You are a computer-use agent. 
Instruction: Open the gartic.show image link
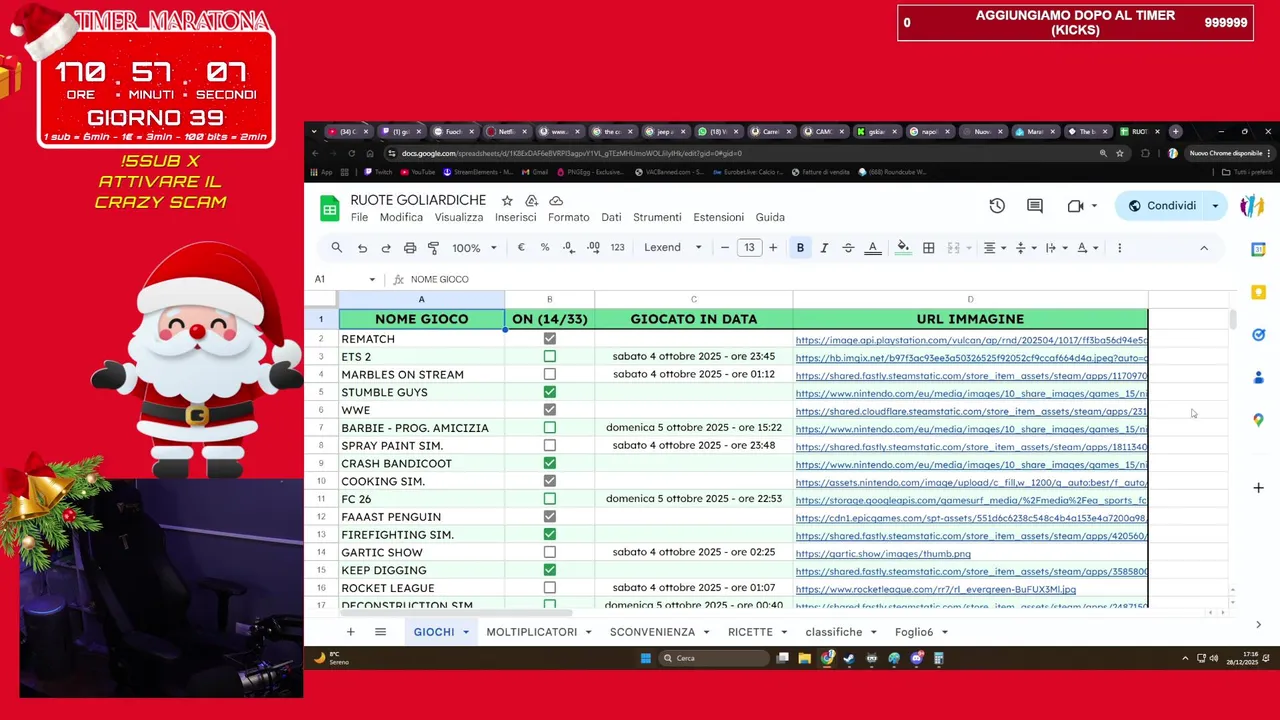883,554
